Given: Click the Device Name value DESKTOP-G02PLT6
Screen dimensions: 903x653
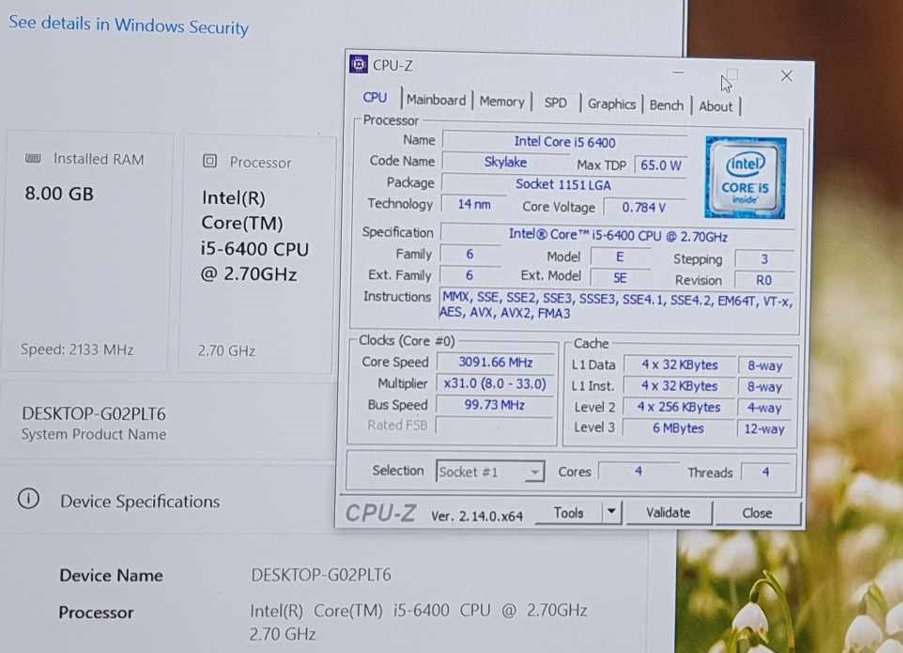Looking at the screenshot, I should coord(321,575).
